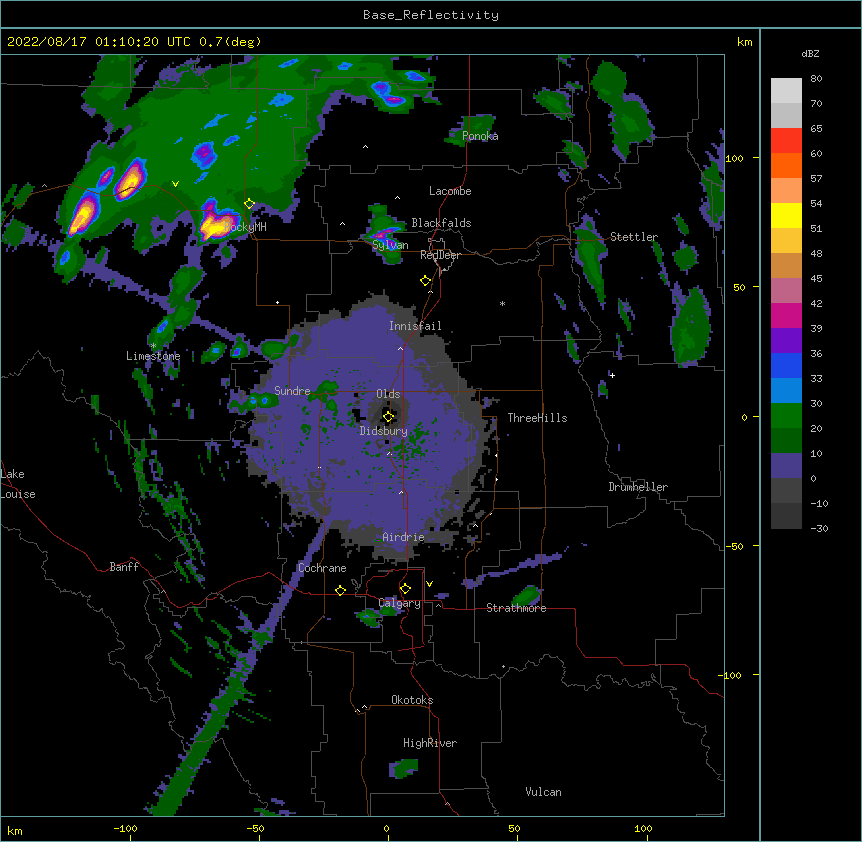
Task: Click the Lake Louise label
Action: pos(16,484)
